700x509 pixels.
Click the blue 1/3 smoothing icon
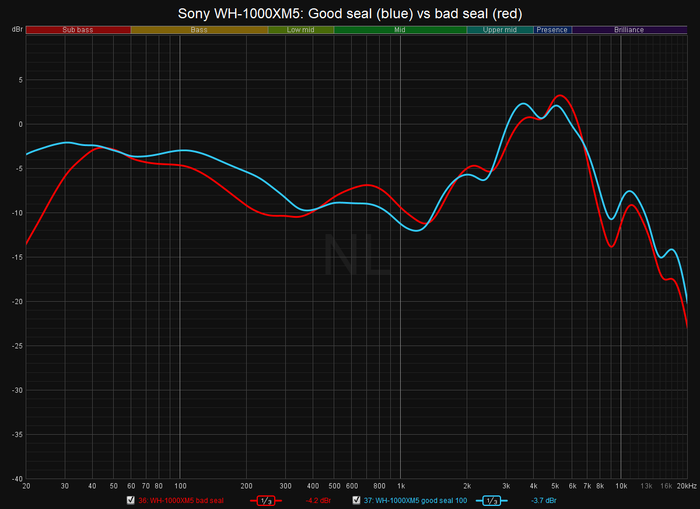click(491, 499)
